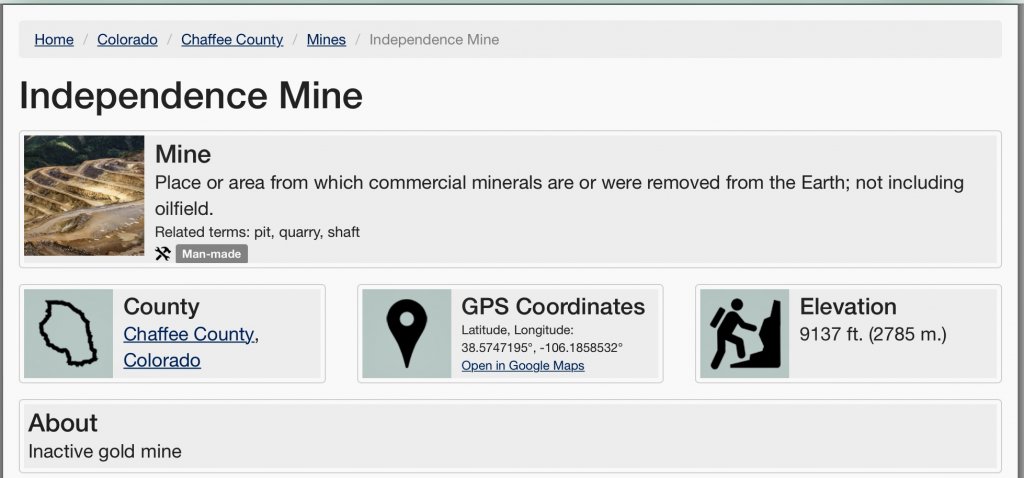
Task: Go to Home in the breadcrumb
Action: coord(54,40)
